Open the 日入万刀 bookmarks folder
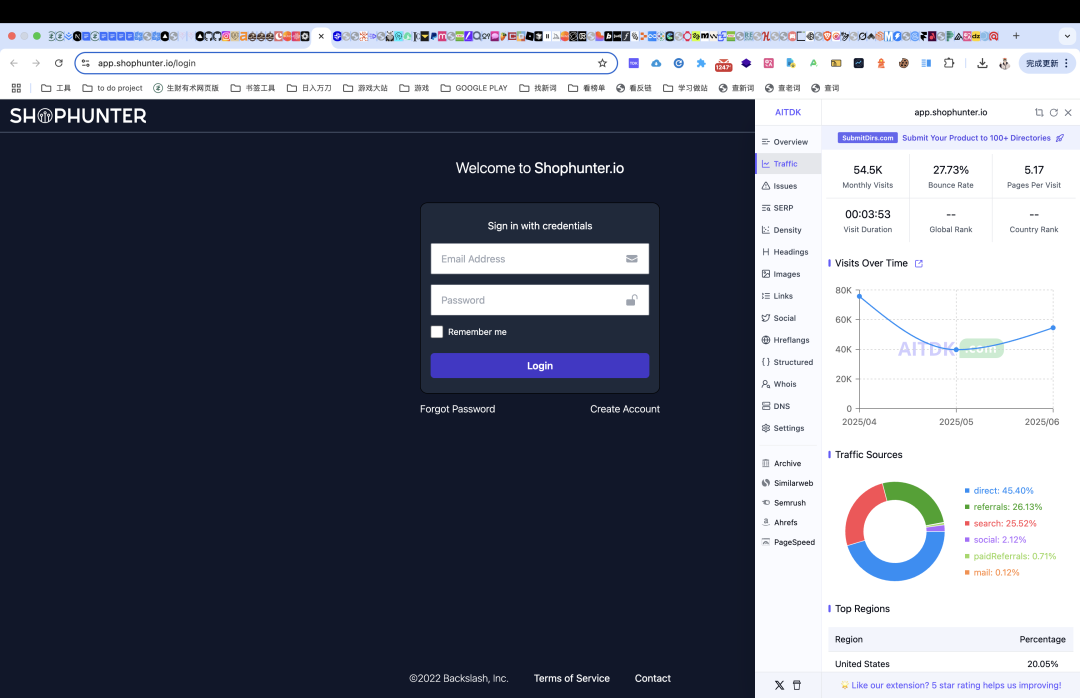 tap(309, 88)
